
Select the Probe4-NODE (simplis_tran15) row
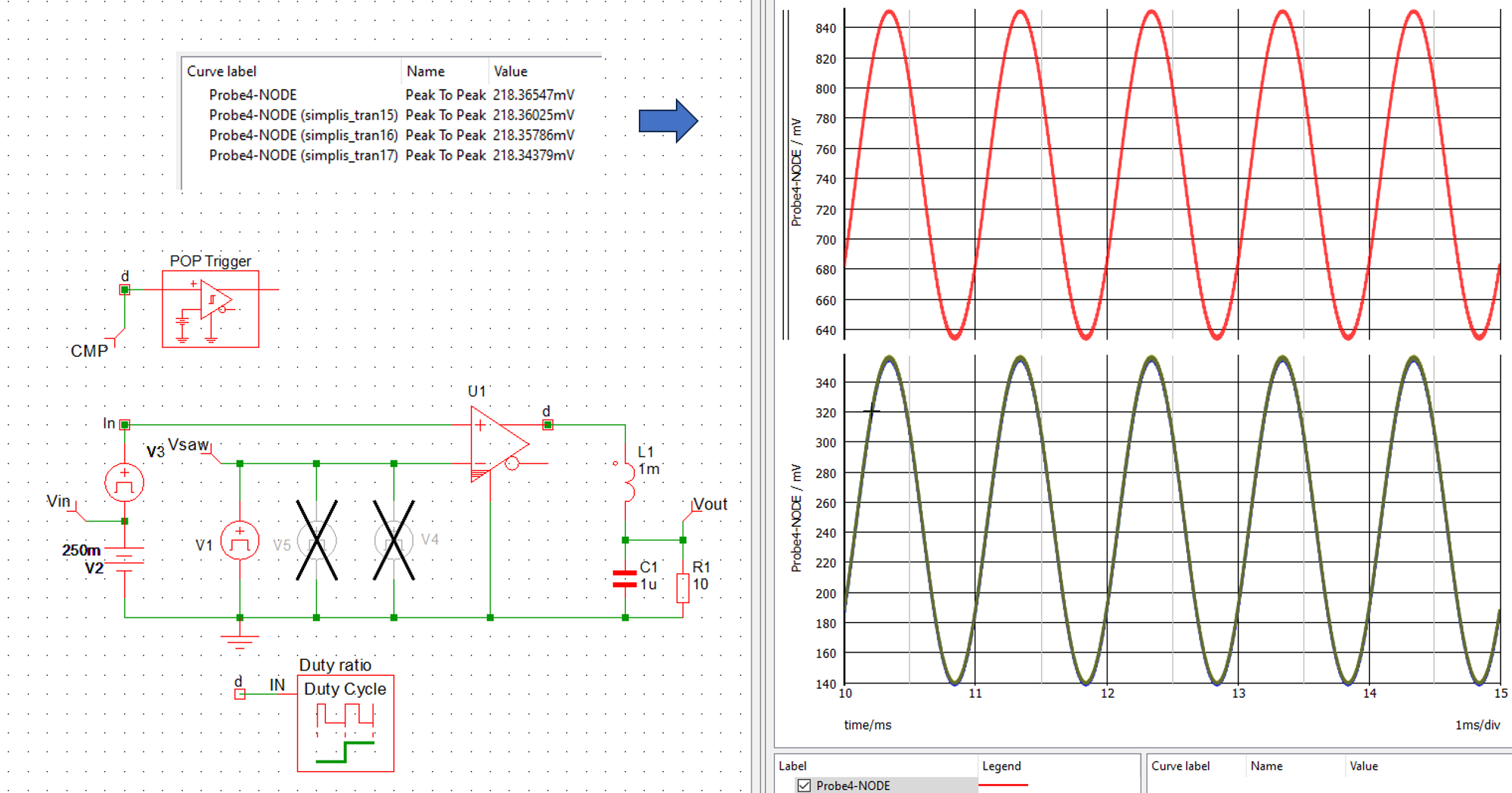391,115
